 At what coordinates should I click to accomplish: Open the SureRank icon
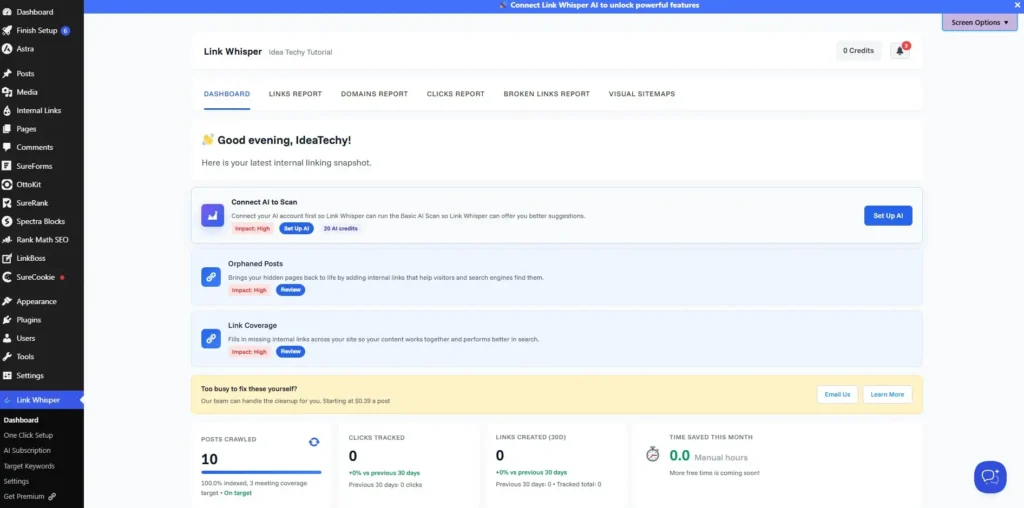coord(7,203)
